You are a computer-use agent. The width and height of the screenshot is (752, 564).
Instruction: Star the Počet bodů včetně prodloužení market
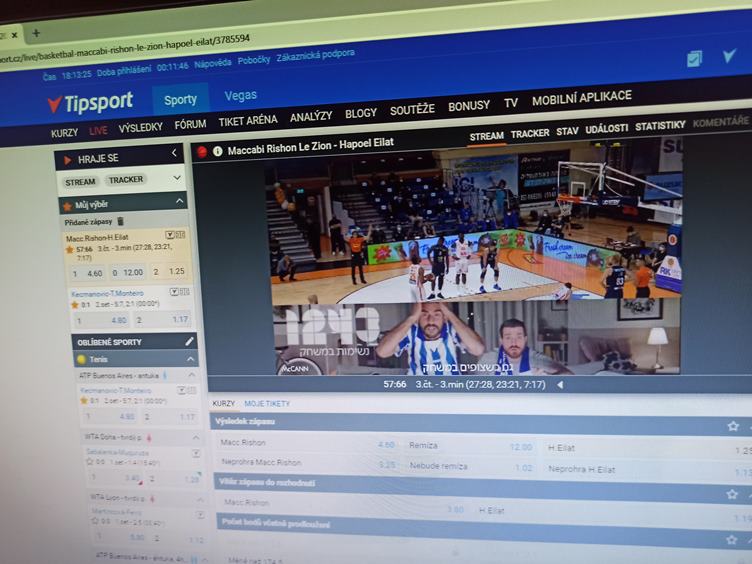731,540
